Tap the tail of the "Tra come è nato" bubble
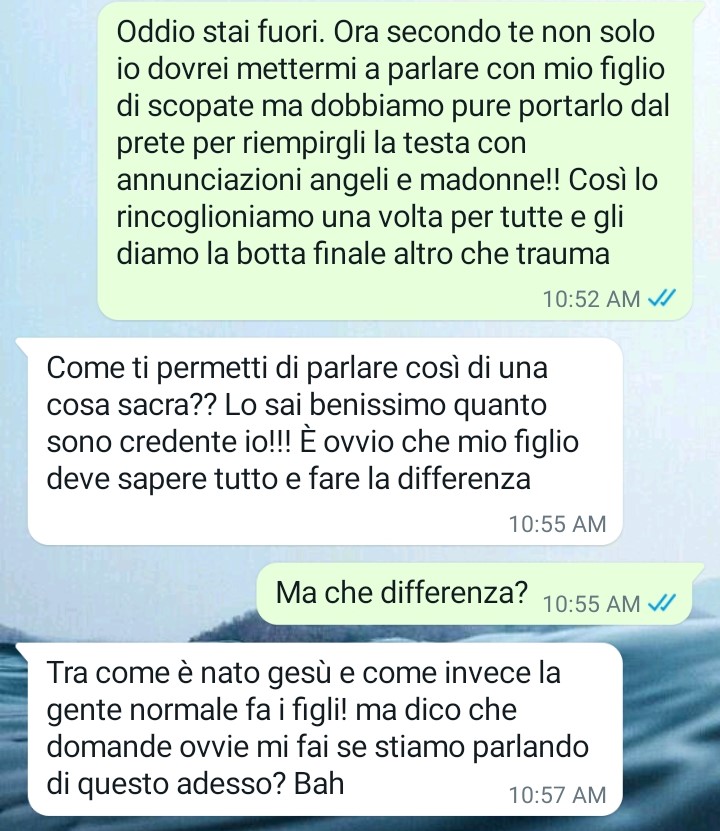The image size is (720, 831). click(22, 649)
